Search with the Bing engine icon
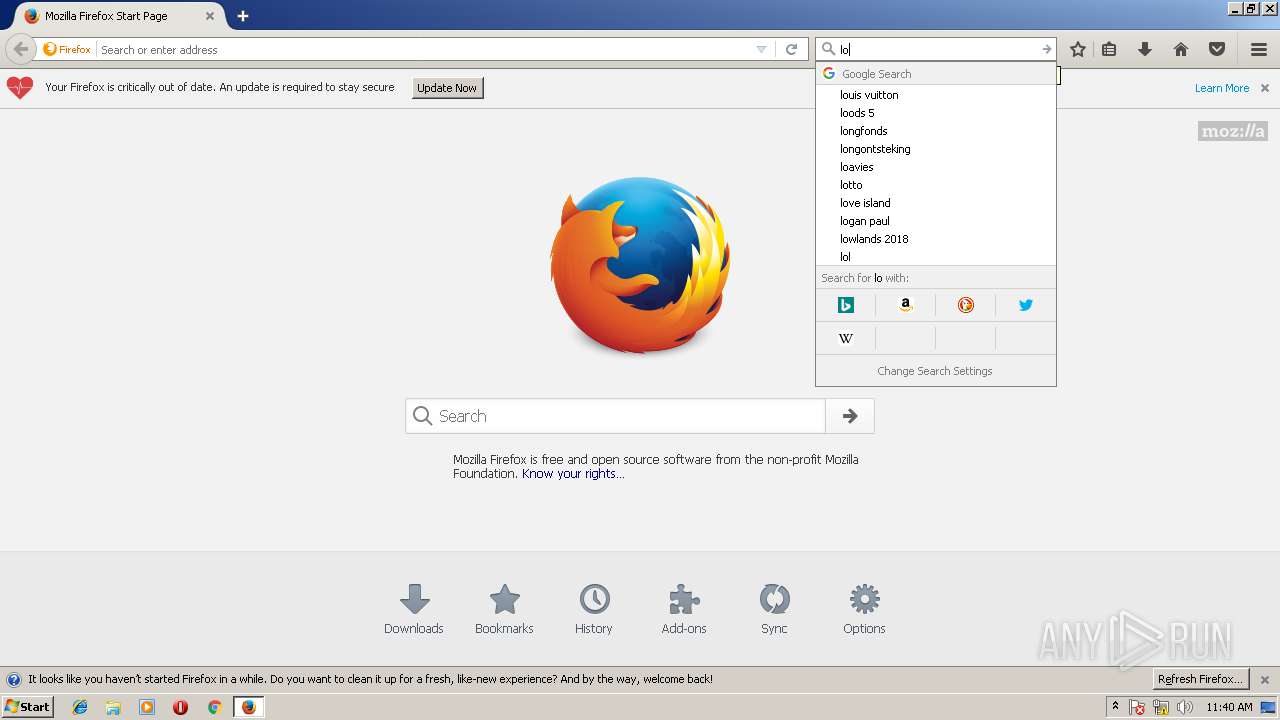 tap(846, 305)
